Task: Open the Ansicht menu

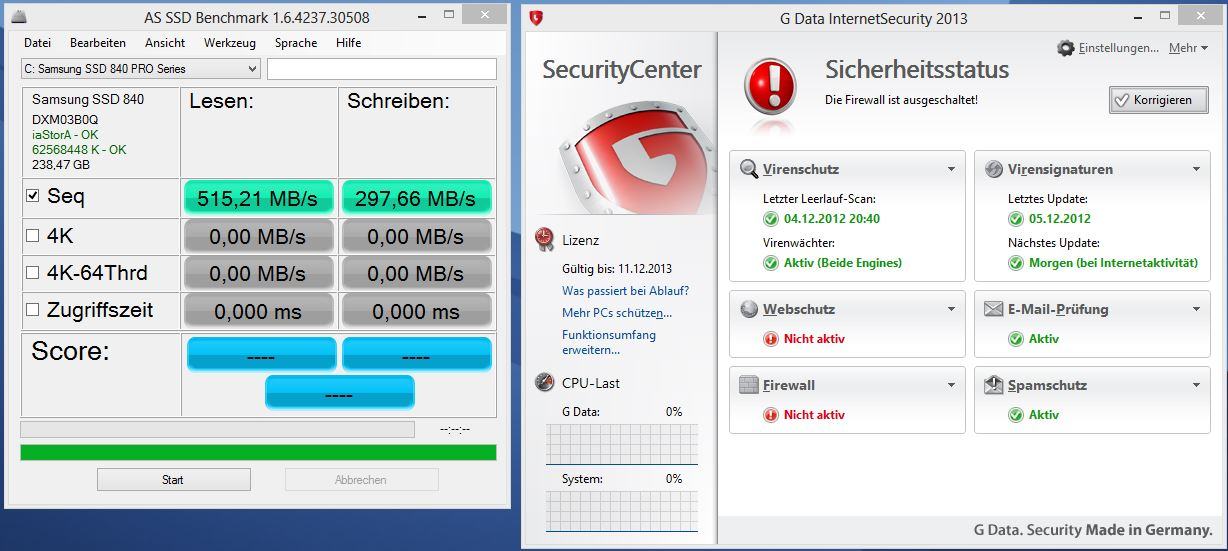Action: pos(165,43)
